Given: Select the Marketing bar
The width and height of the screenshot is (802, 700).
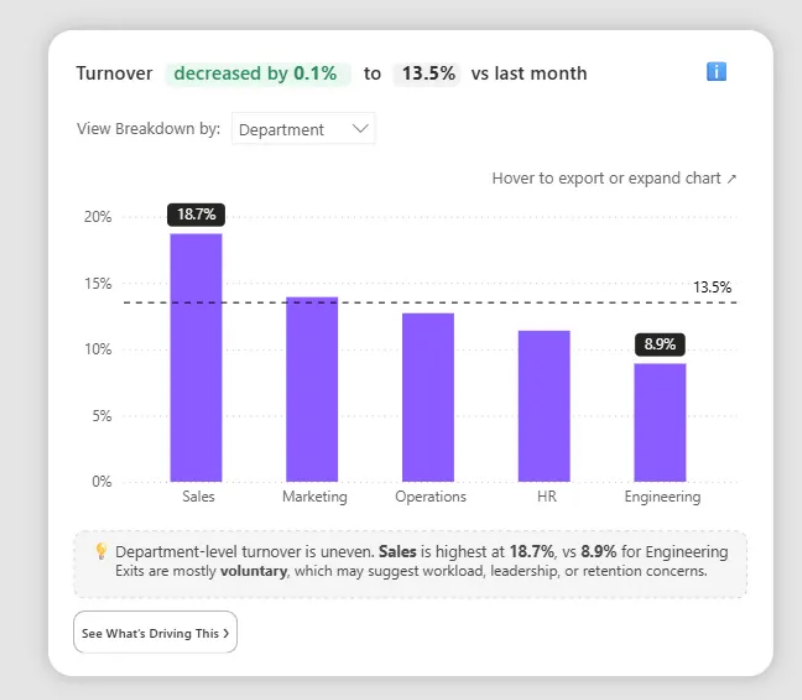Looking at the screenshot, I should click(x=312, y=389).
